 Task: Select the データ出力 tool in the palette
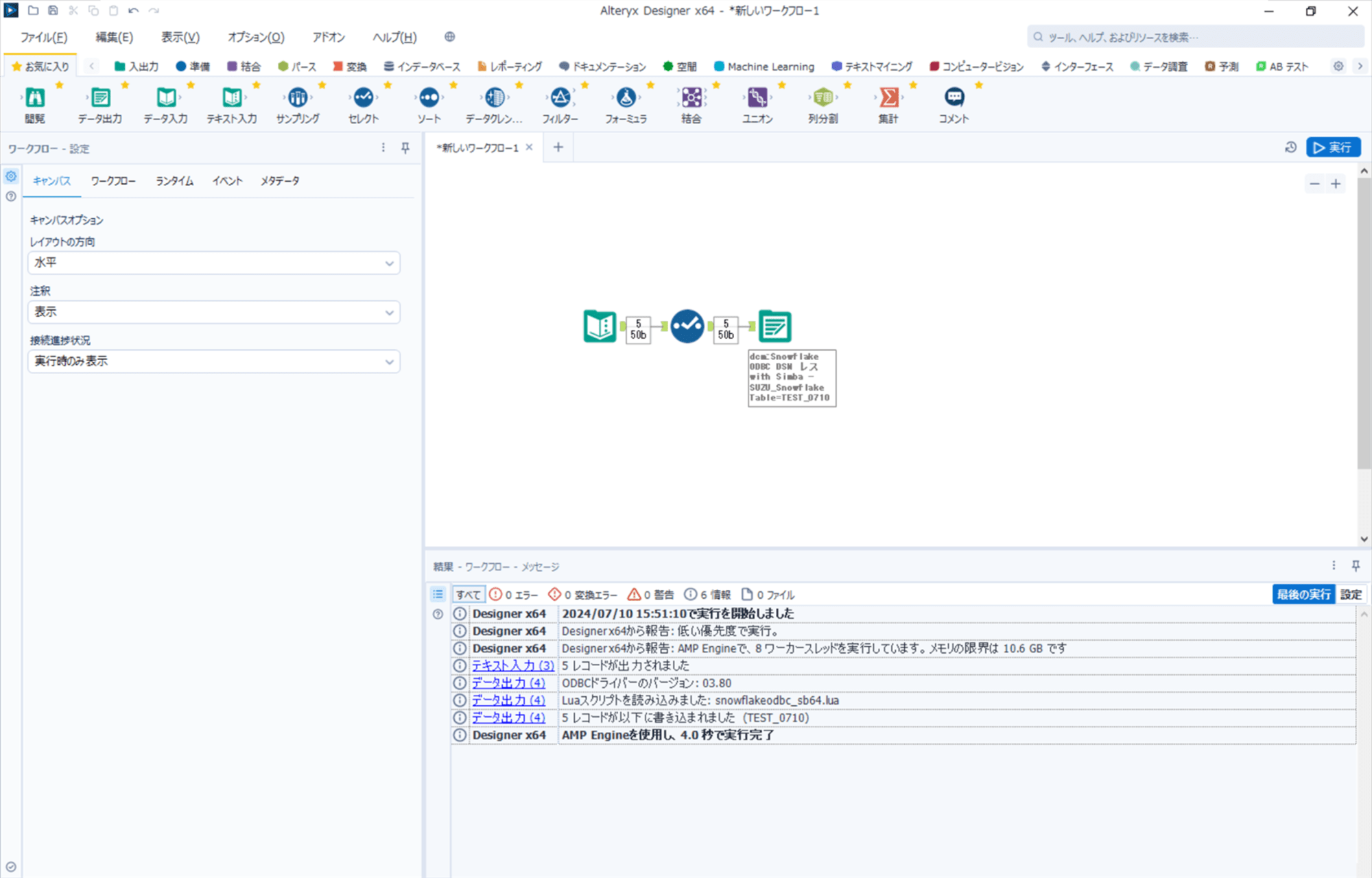pyautogui.click(x=100, y=97)
